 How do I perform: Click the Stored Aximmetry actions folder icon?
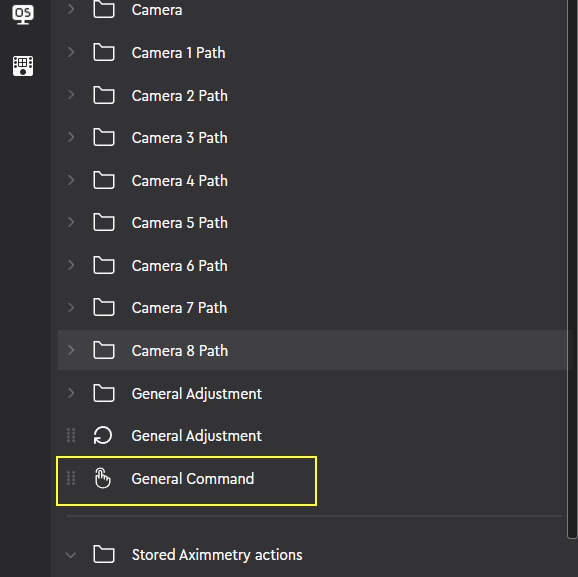104,554
